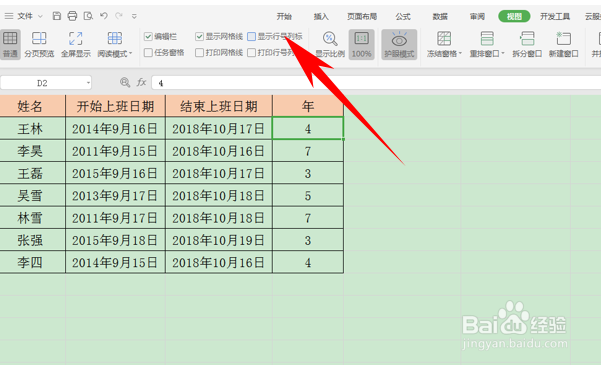Open the Name Box dropdown showing D2
This screenshot has height=365, width=603.
point(88,83)
